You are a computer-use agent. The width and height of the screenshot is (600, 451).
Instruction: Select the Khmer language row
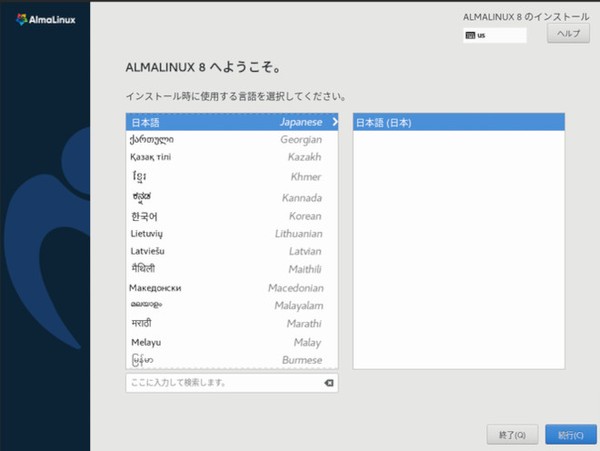(x=232, y=177)
